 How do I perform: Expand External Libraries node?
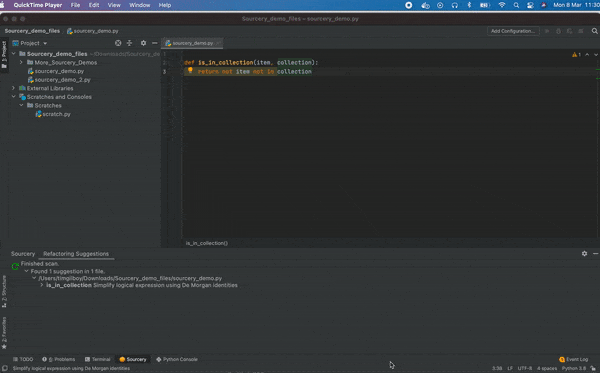[x=13, y=88]
